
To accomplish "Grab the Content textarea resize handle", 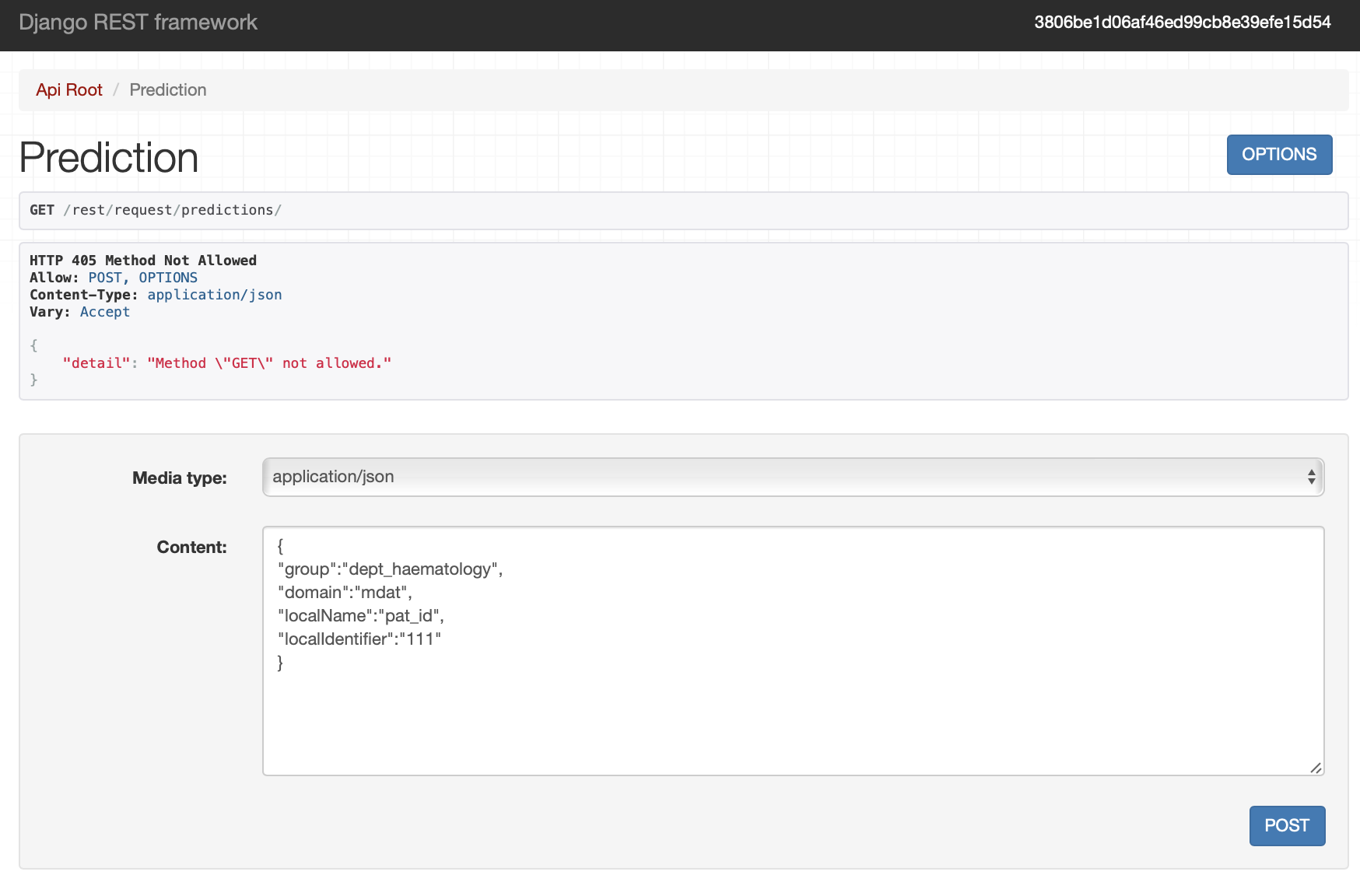I will [1316, 768].
